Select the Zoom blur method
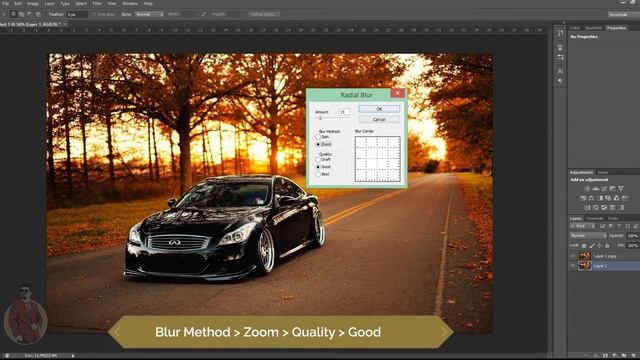 [318, 144]
